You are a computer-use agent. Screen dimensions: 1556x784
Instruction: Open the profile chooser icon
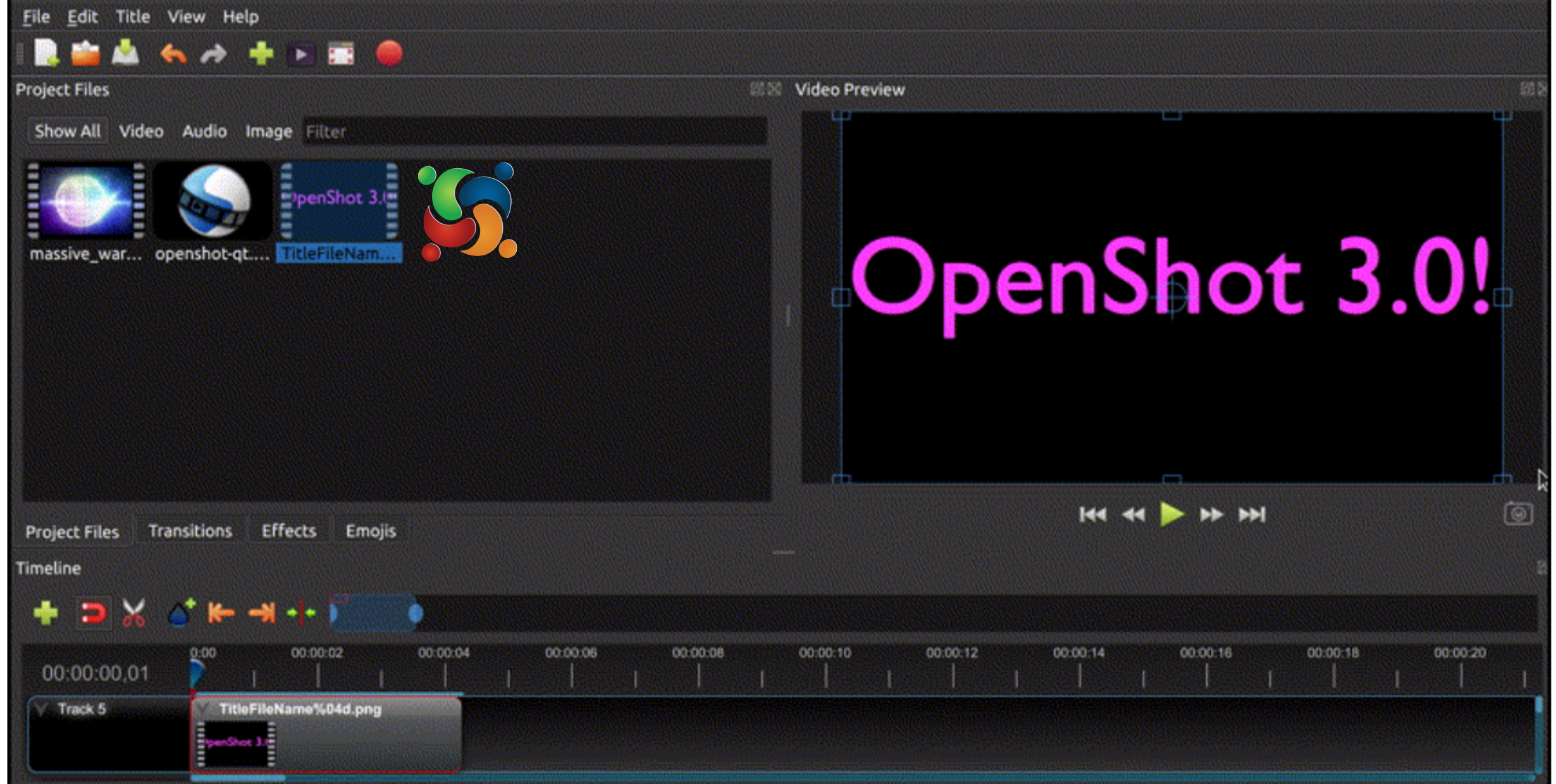[x=301, y=54]
